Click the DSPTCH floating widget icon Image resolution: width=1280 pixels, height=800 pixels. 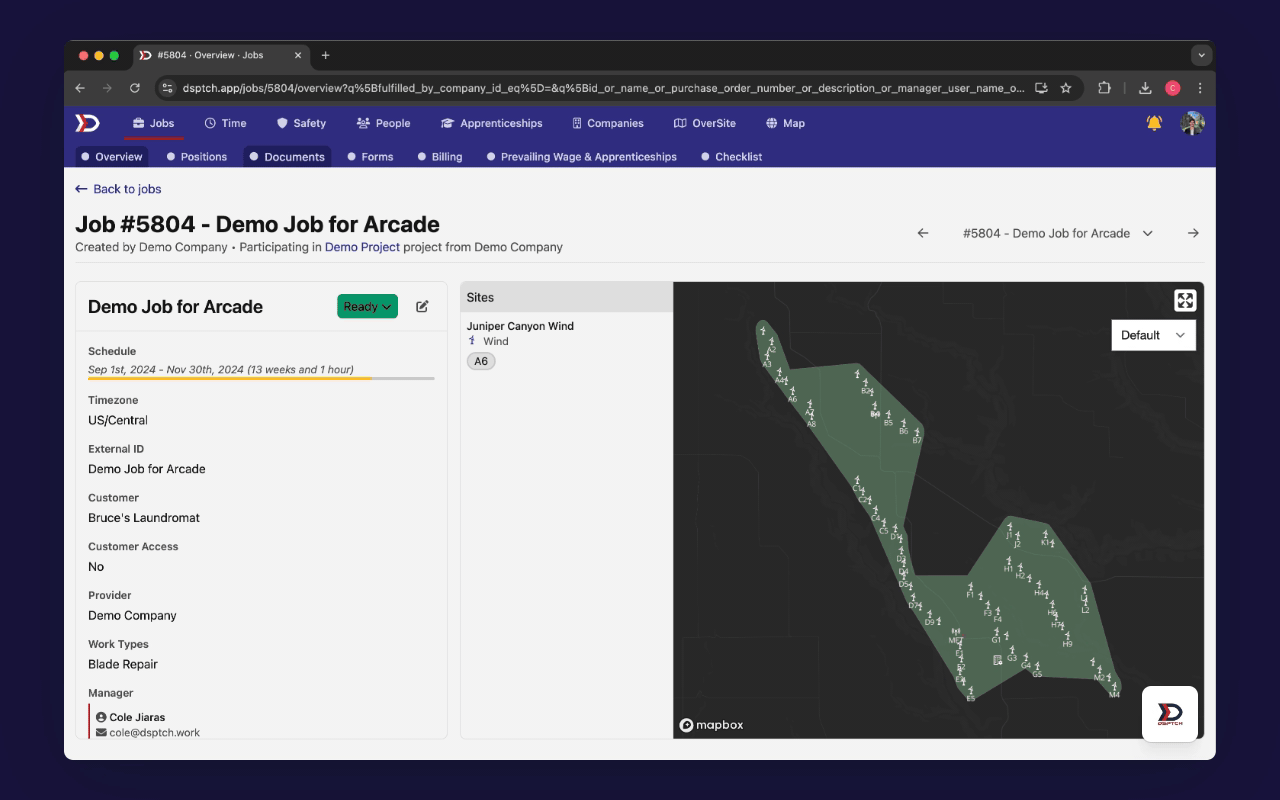click(1169, 713)
